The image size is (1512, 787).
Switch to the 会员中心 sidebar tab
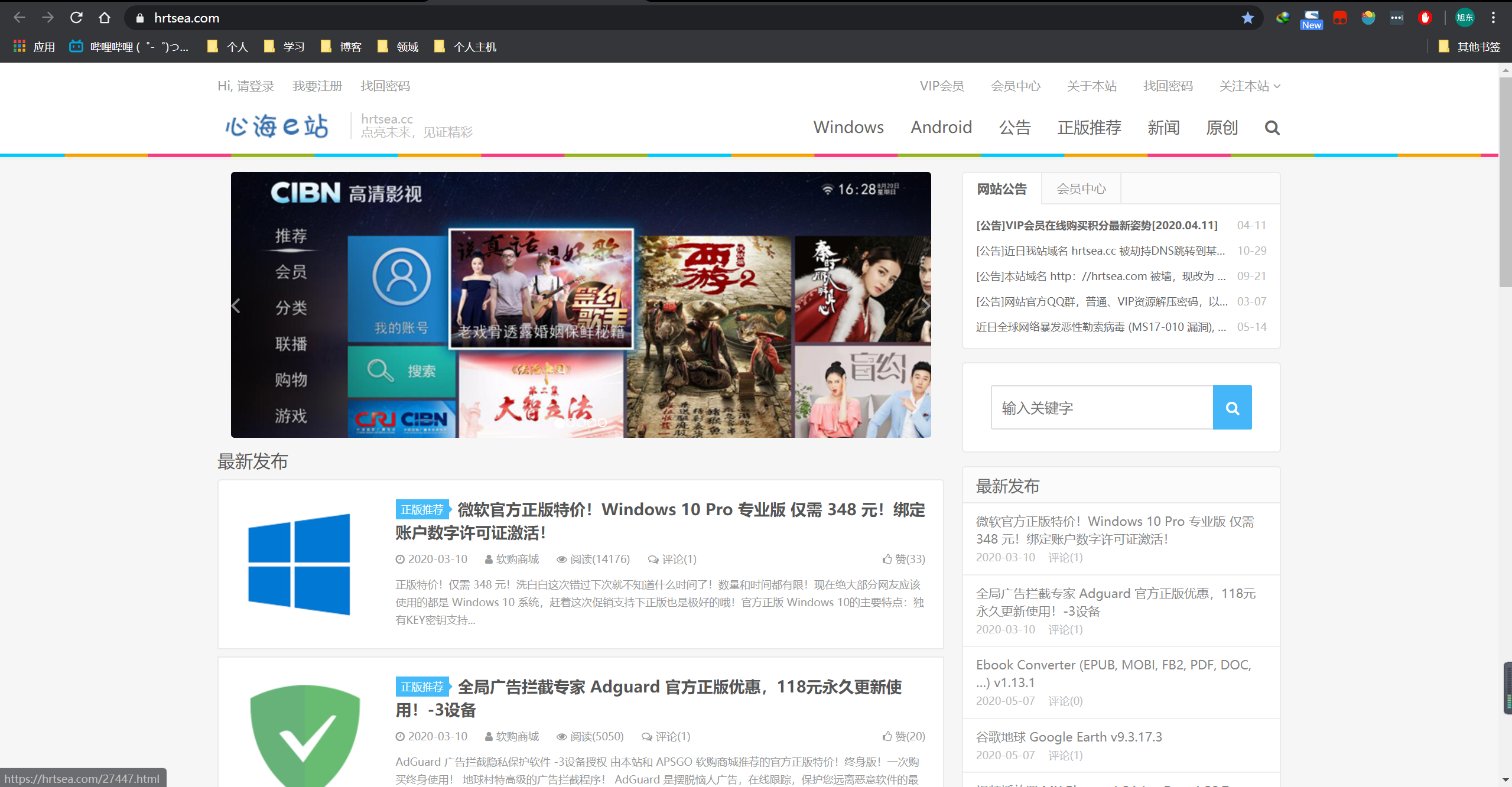[1081, 189]
